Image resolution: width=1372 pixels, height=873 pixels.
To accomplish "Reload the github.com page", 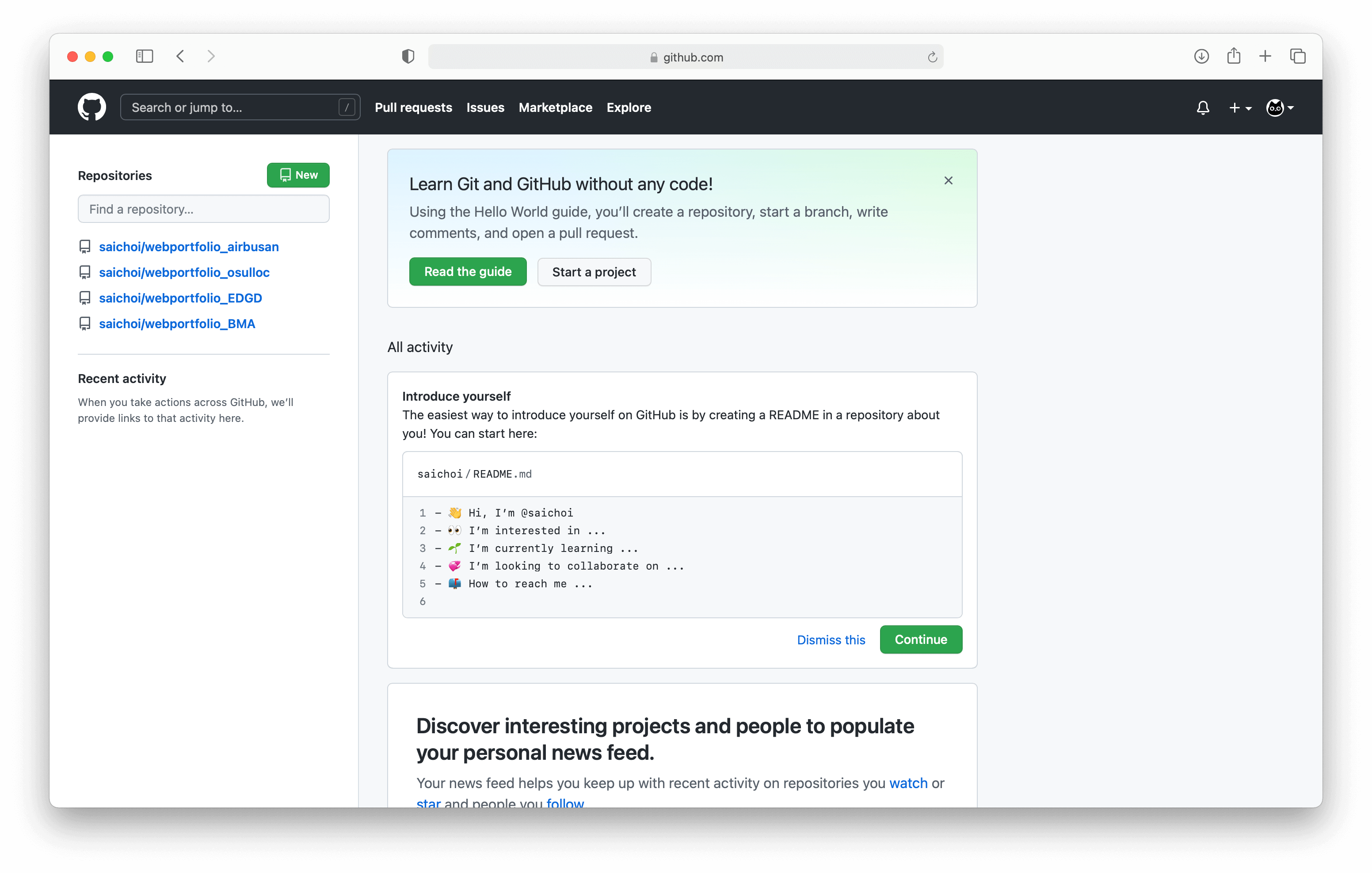I will coord(932,57).
